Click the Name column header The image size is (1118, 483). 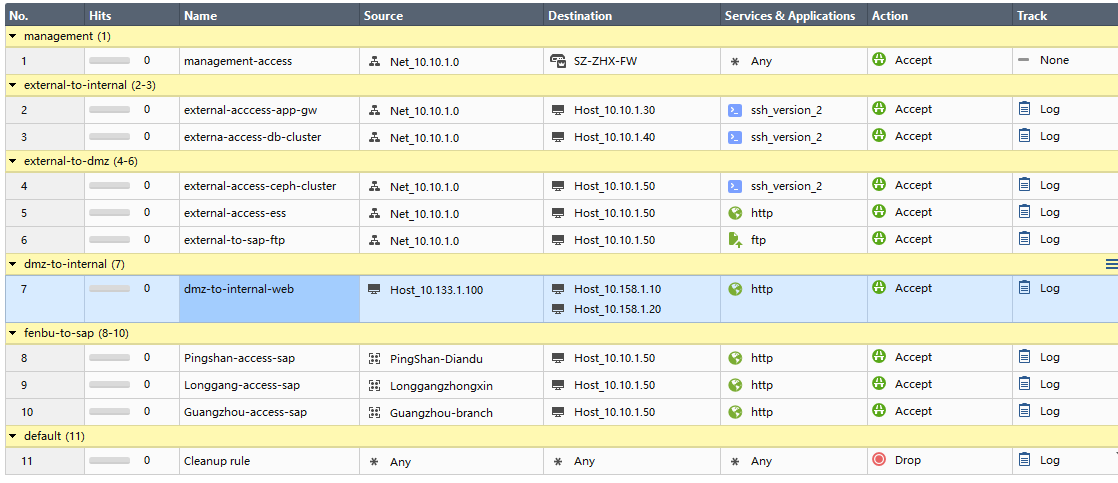pyautogui.click(x=269, y=15)
